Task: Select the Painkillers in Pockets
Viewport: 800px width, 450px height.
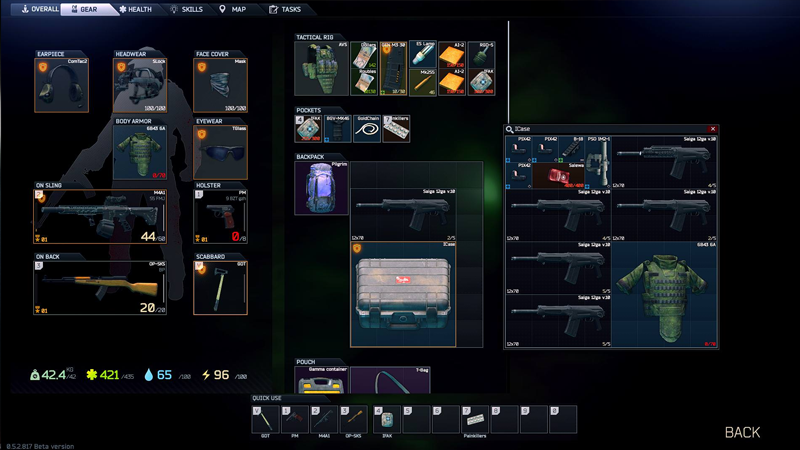Action: pyautogui.click(x=396, y=129)
